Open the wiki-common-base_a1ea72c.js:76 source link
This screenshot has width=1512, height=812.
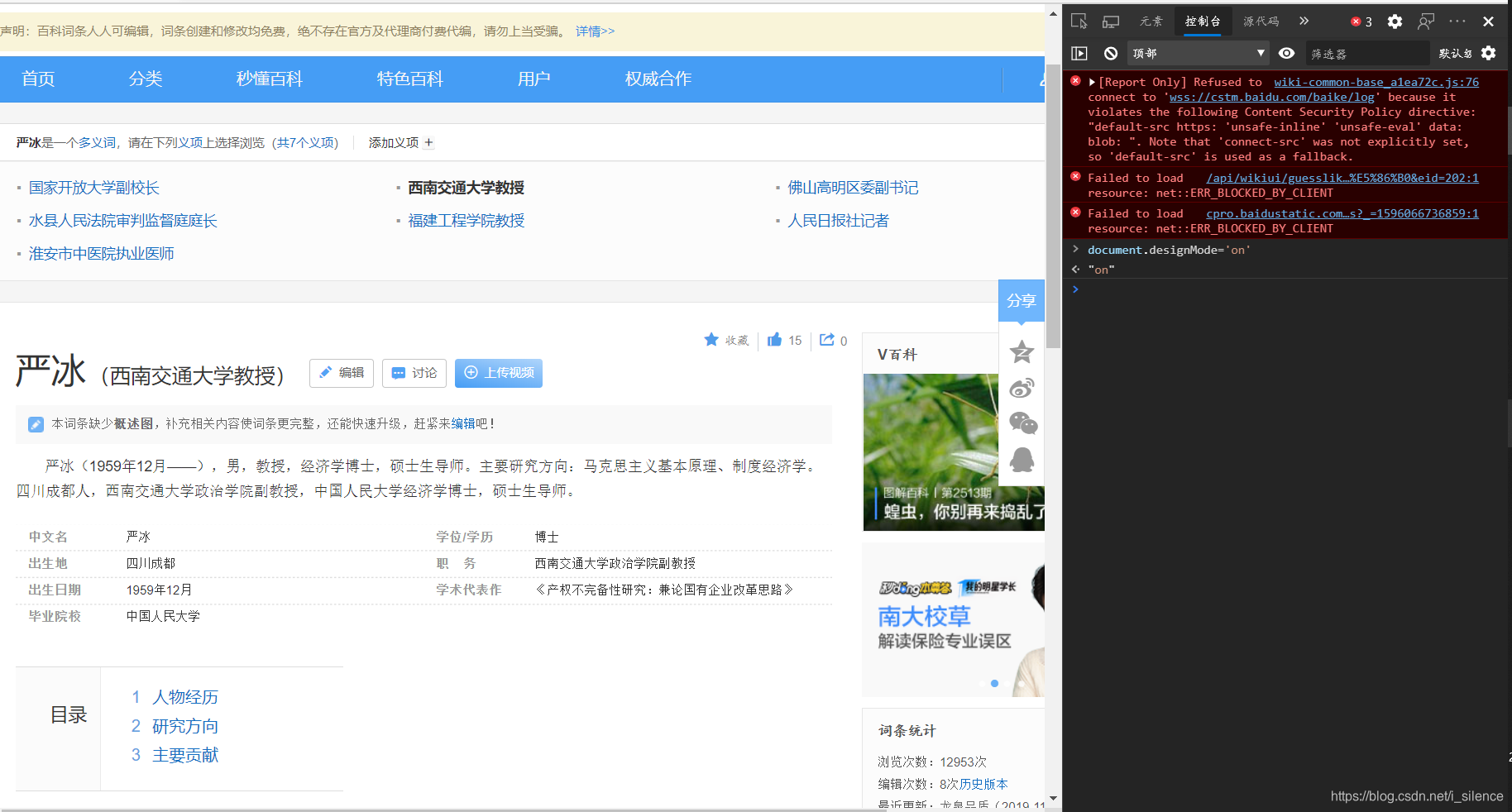tap(1376, 82)
